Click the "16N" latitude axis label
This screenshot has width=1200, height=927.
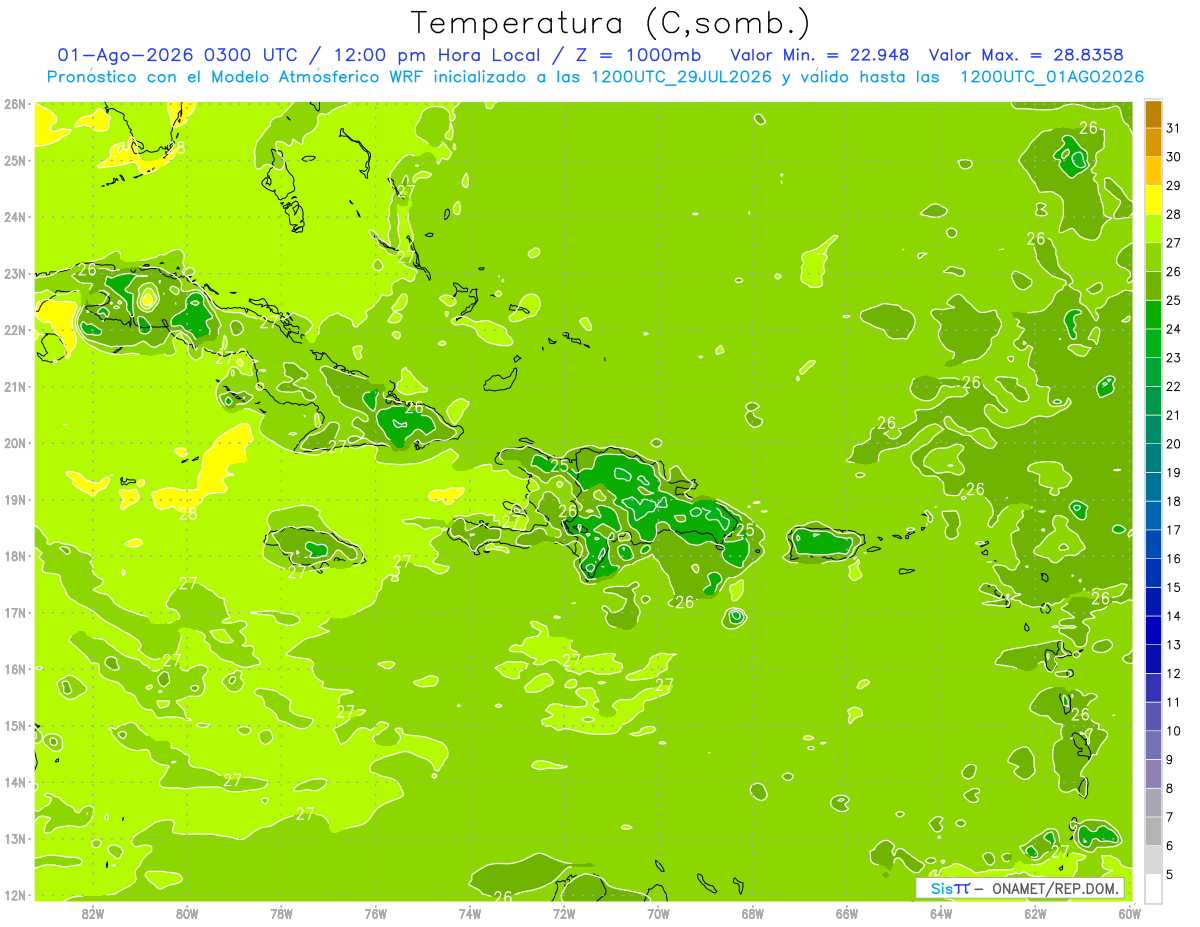(15, 669)
